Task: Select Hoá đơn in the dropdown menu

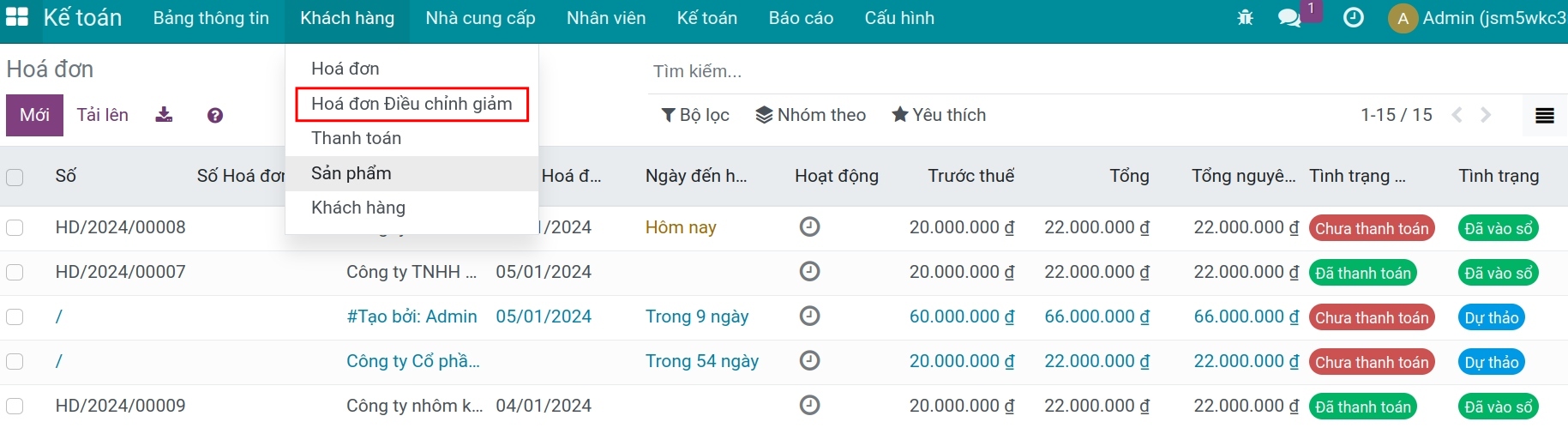Action: 412,69
